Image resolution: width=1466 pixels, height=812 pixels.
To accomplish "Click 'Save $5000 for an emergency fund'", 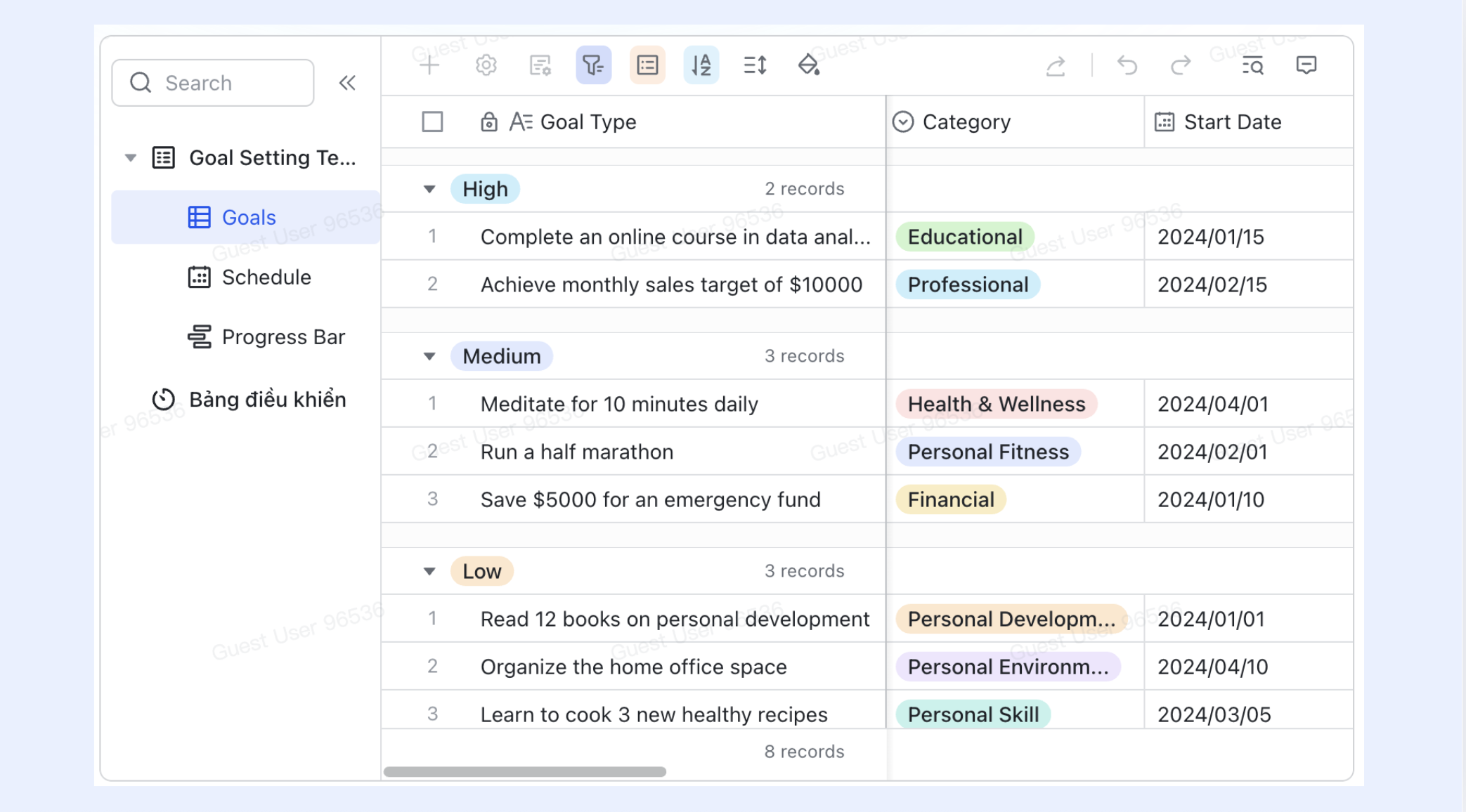I will tap(650, 499).
